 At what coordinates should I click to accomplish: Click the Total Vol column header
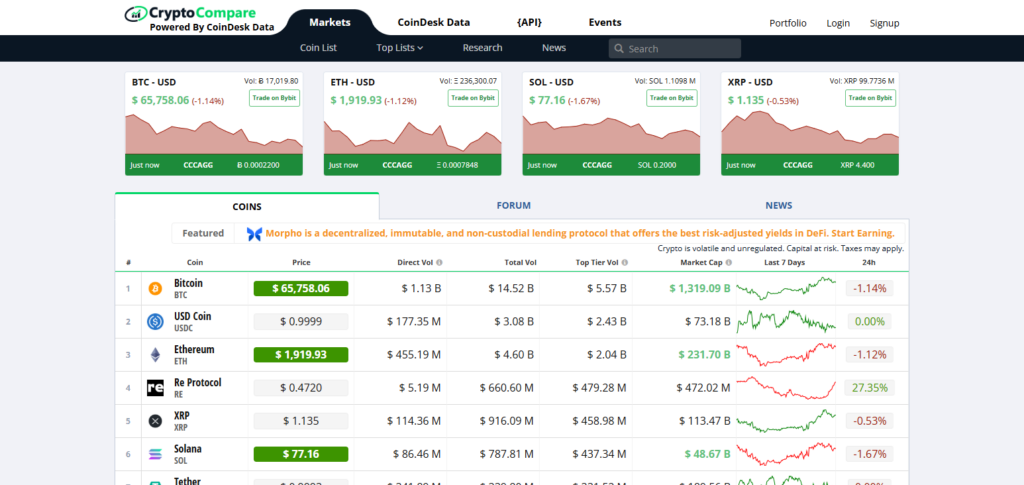pyautogui.click(x=521, y=262)
